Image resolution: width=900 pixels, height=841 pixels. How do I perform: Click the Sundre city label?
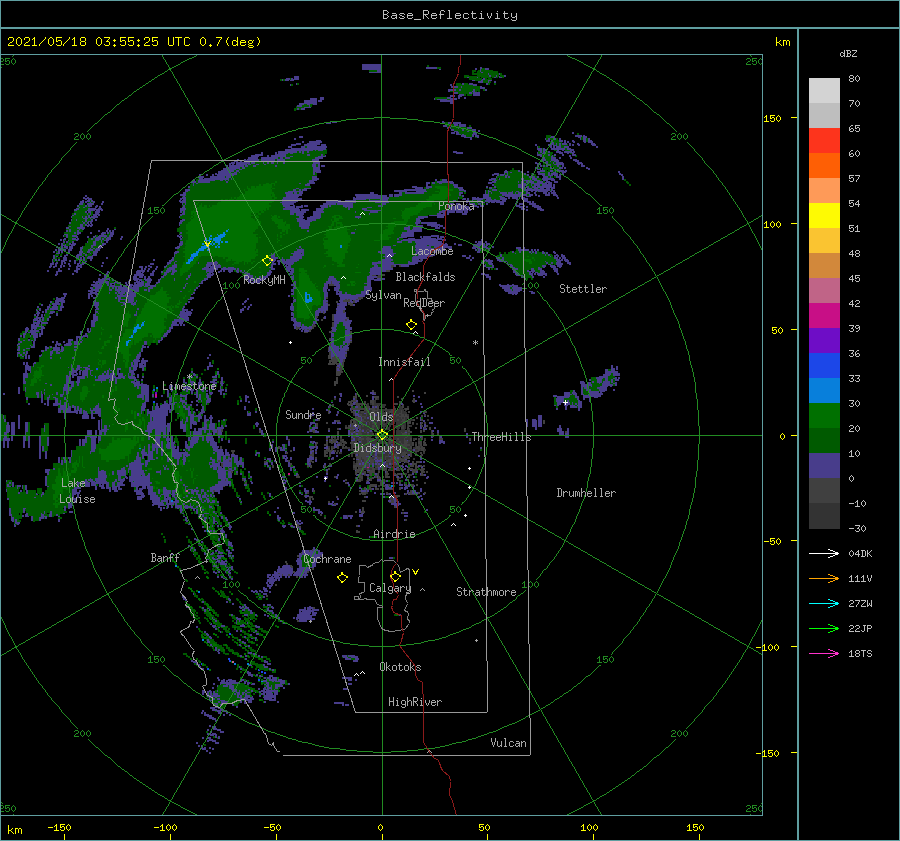point(303,414)
